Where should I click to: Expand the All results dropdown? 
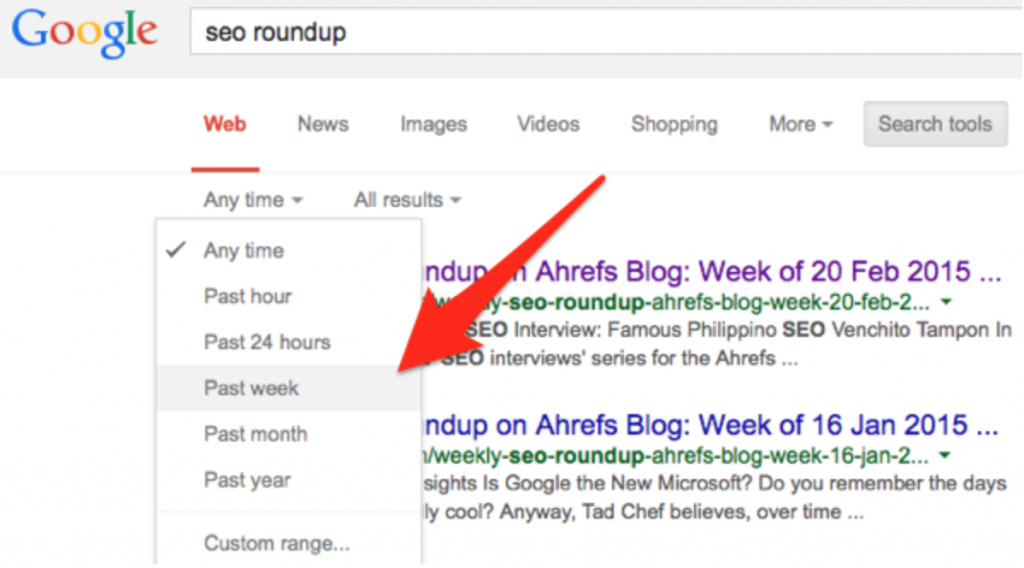click(x=407, y=200)
